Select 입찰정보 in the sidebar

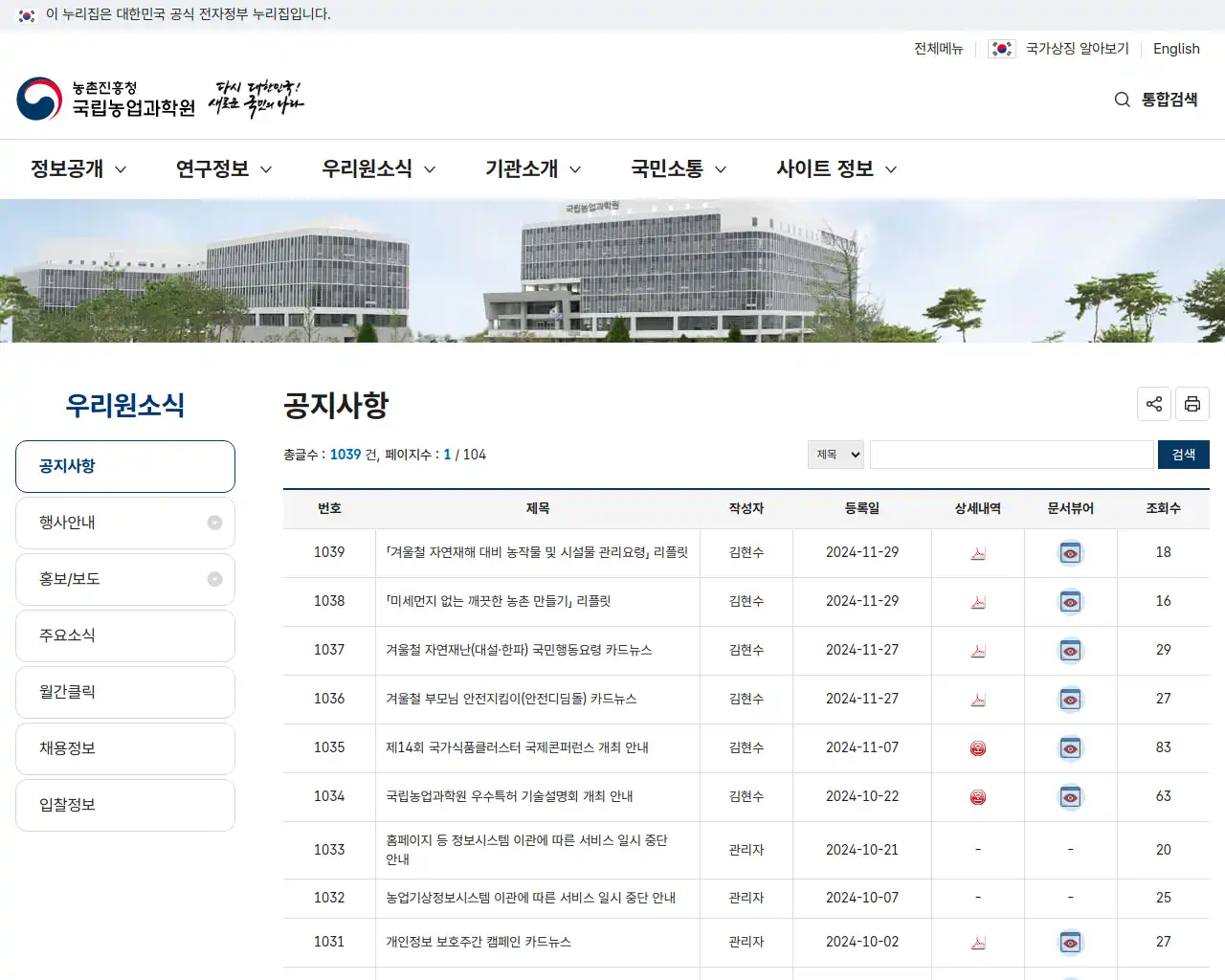125,805
